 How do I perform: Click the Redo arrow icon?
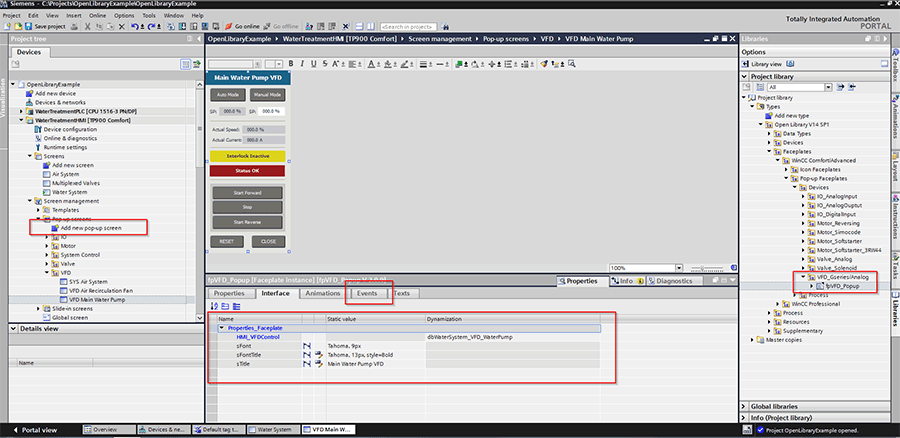[x=152, y=26]
